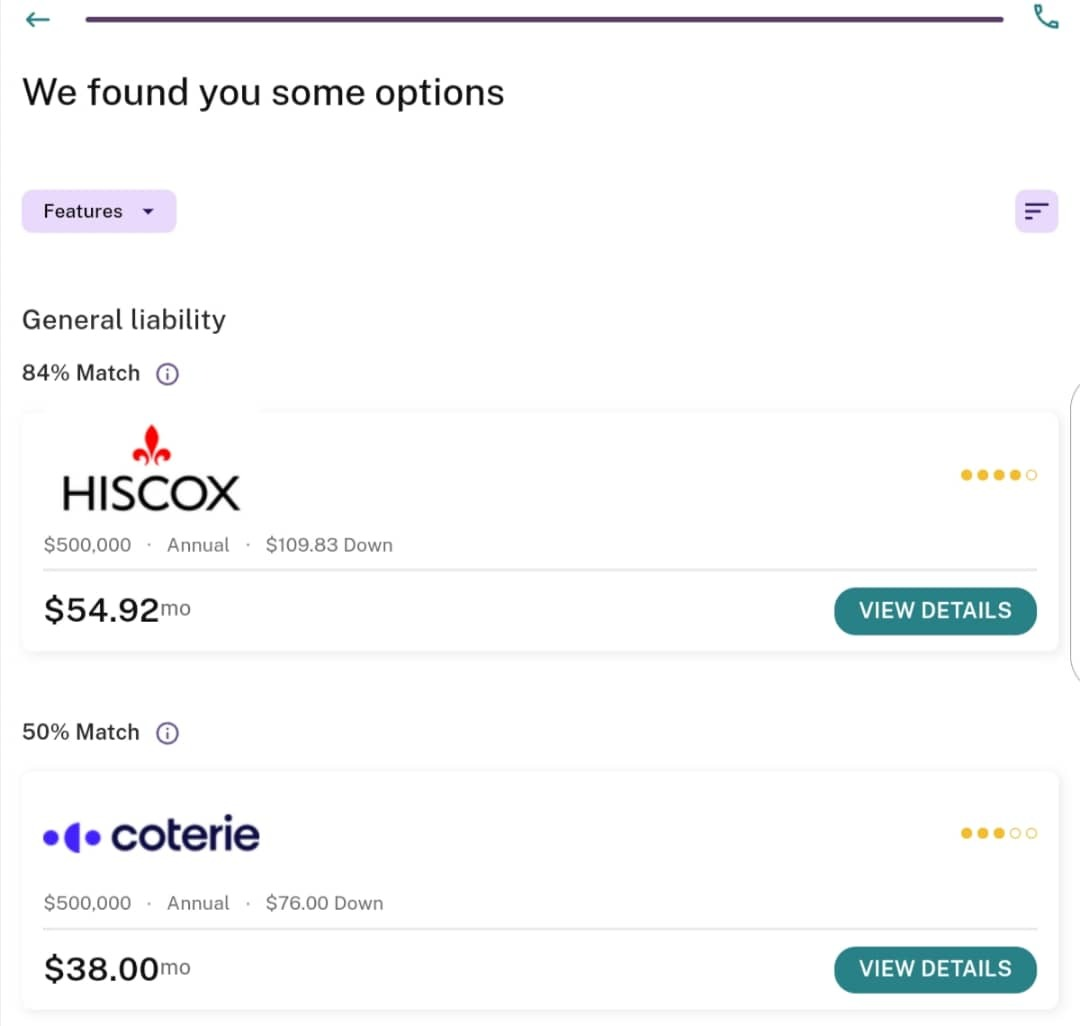Go back using the left arrow
This screenshot has height=1026, width=1080.
[37, 20]
